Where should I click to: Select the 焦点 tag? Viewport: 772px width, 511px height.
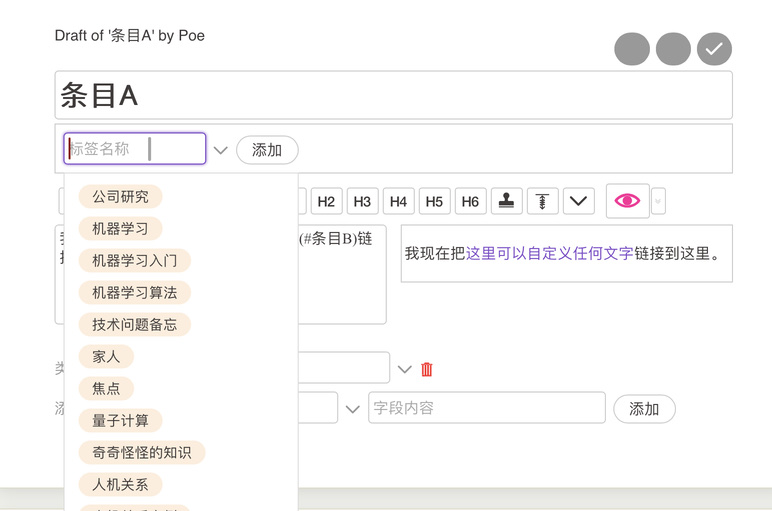point(106,389)
